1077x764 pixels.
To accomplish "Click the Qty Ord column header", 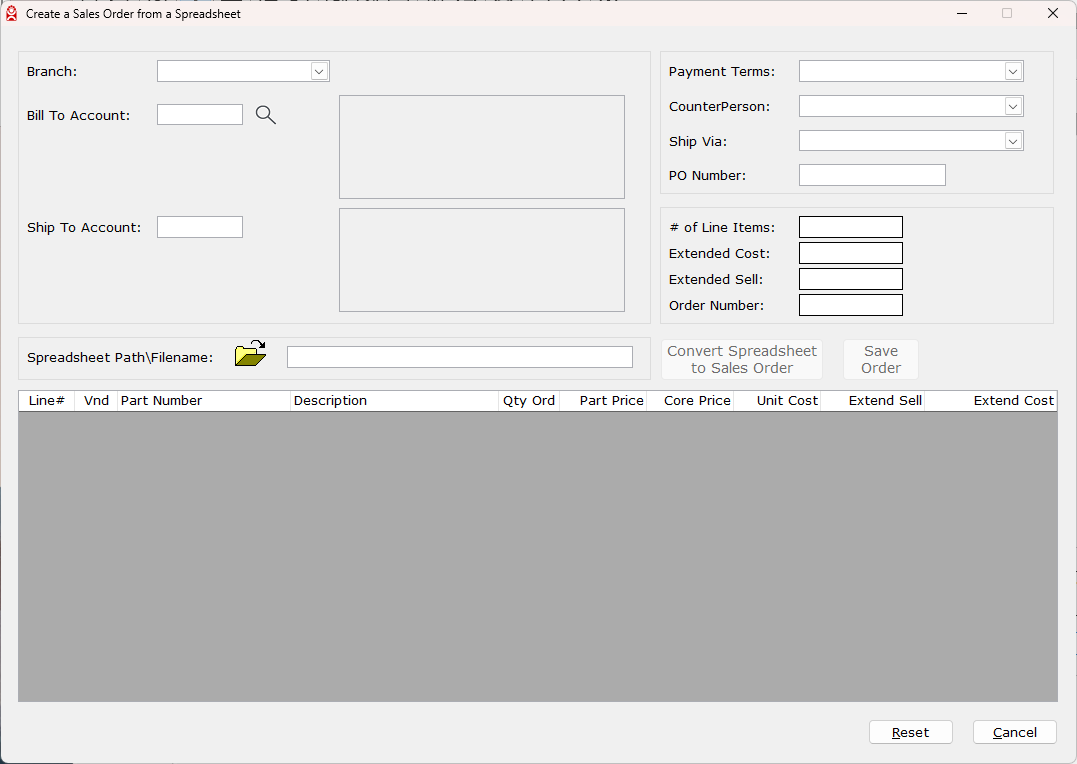I will [528, 401].
